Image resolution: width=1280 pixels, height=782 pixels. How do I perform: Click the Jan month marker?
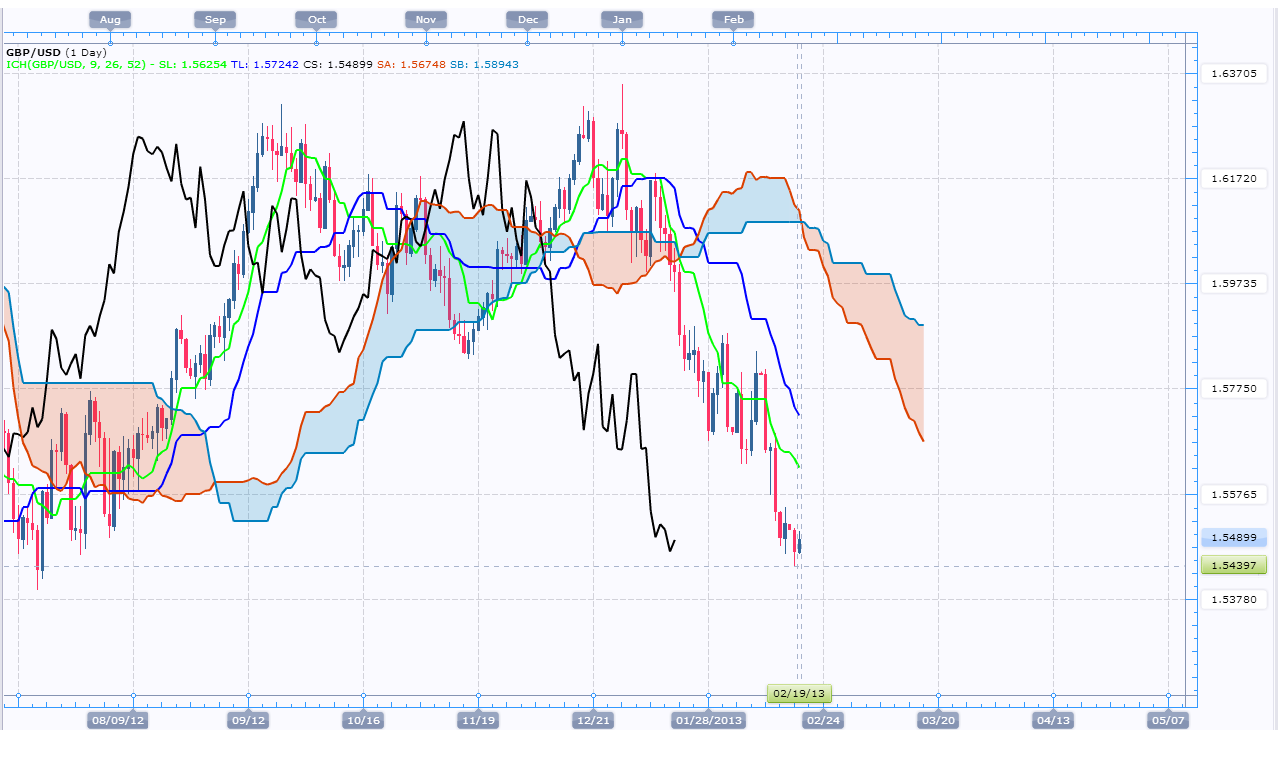point(622,19)
